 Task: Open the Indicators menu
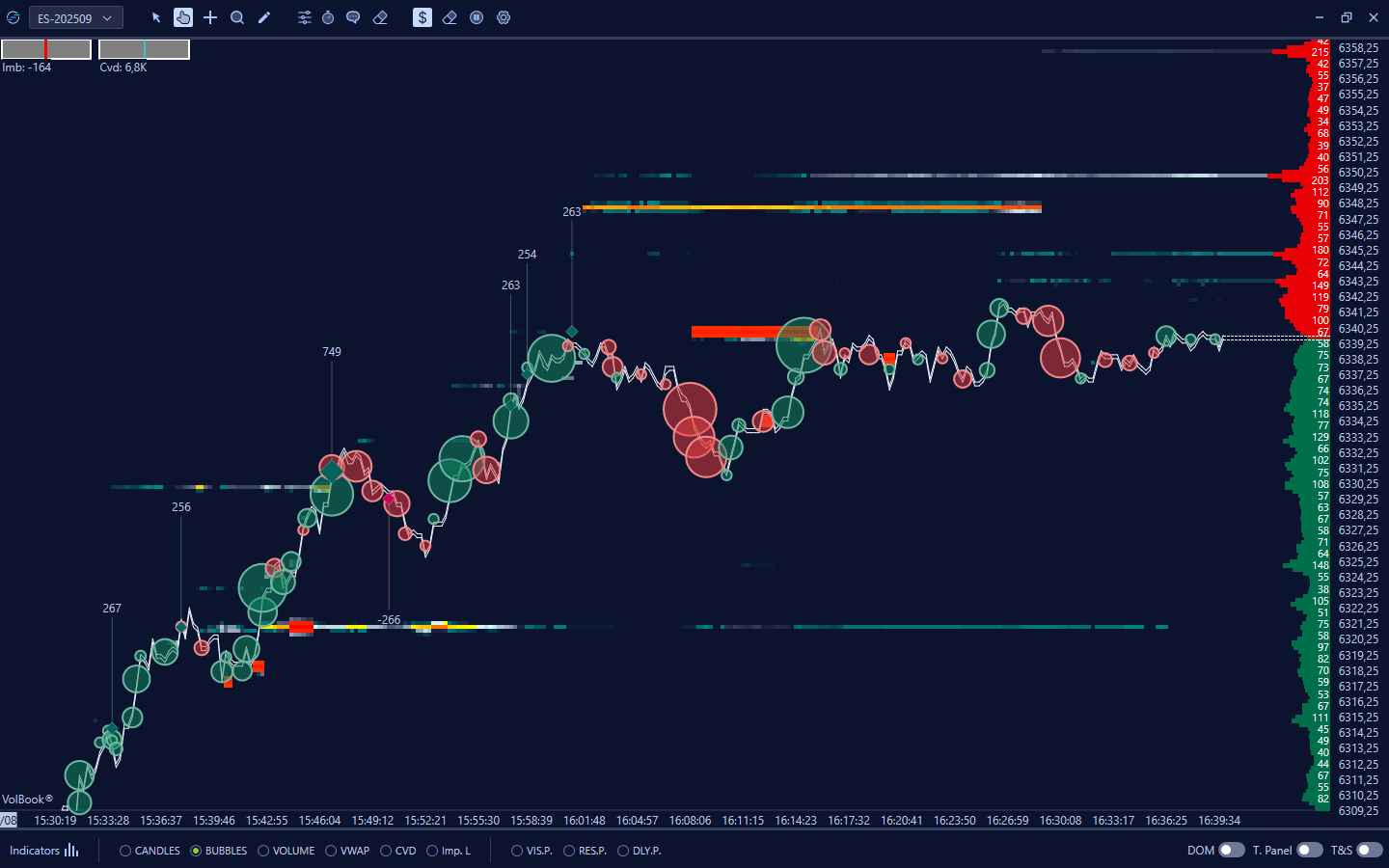44,851
